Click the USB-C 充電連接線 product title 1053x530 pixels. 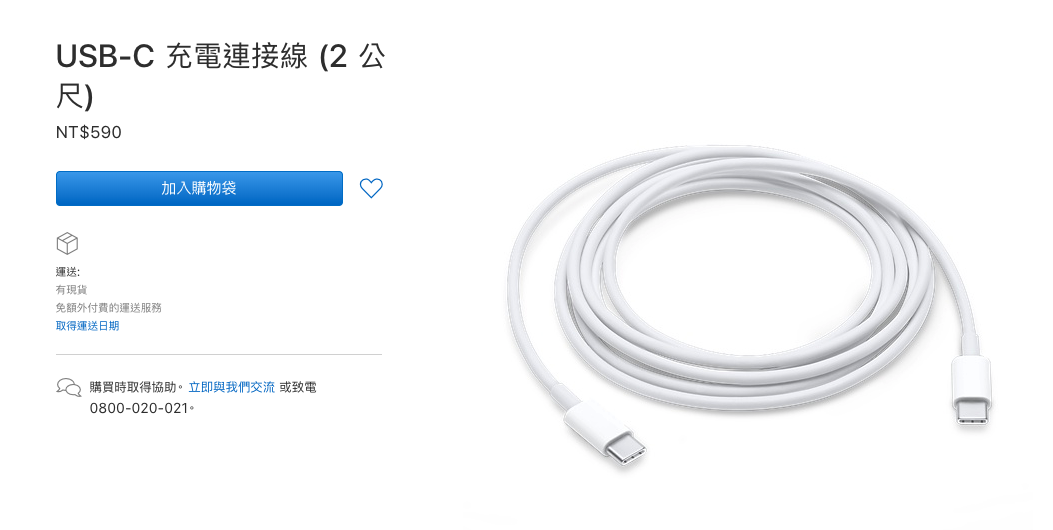pyautogui.click(x=220, y=74)
